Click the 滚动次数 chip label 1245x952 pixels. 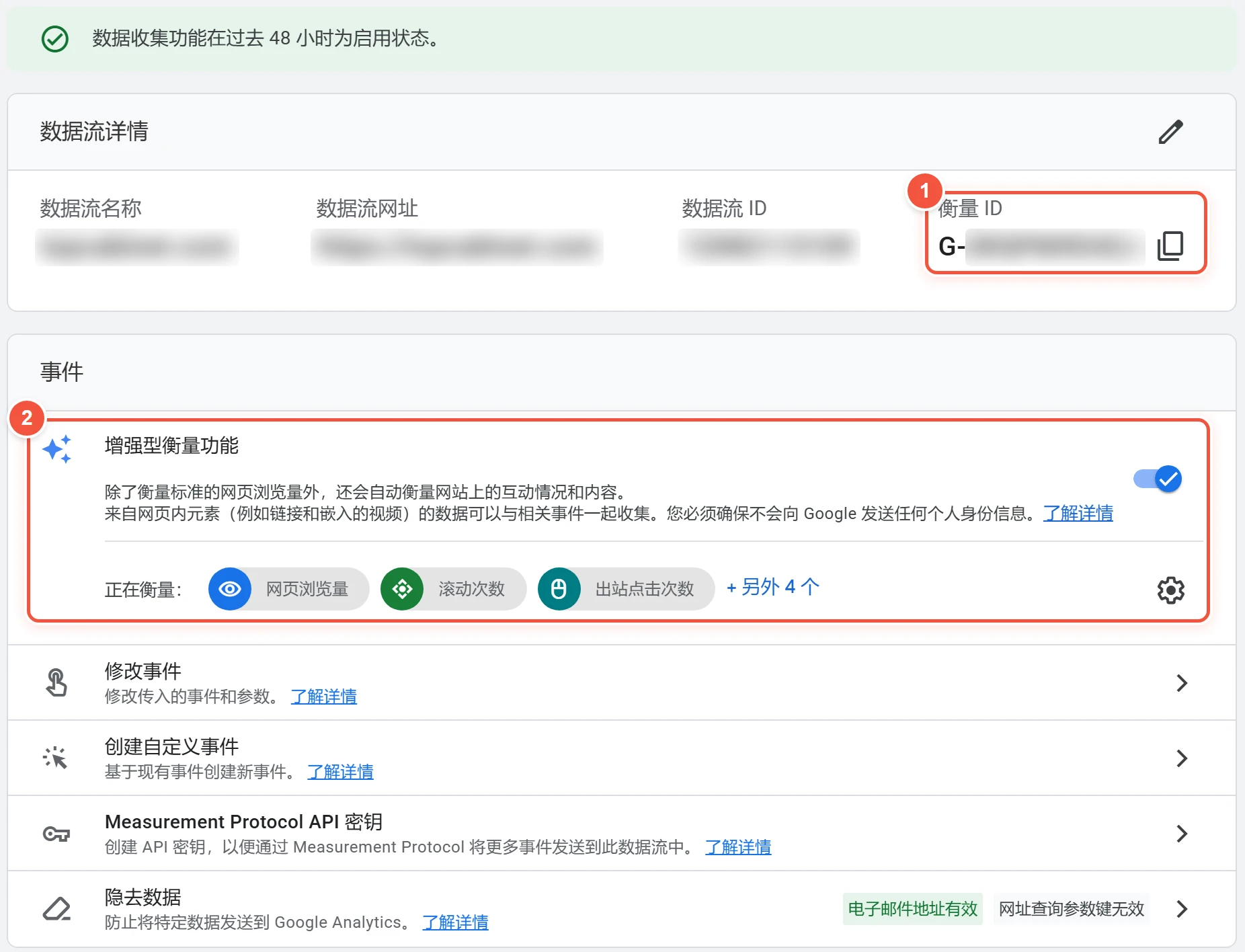pos(471,589)
